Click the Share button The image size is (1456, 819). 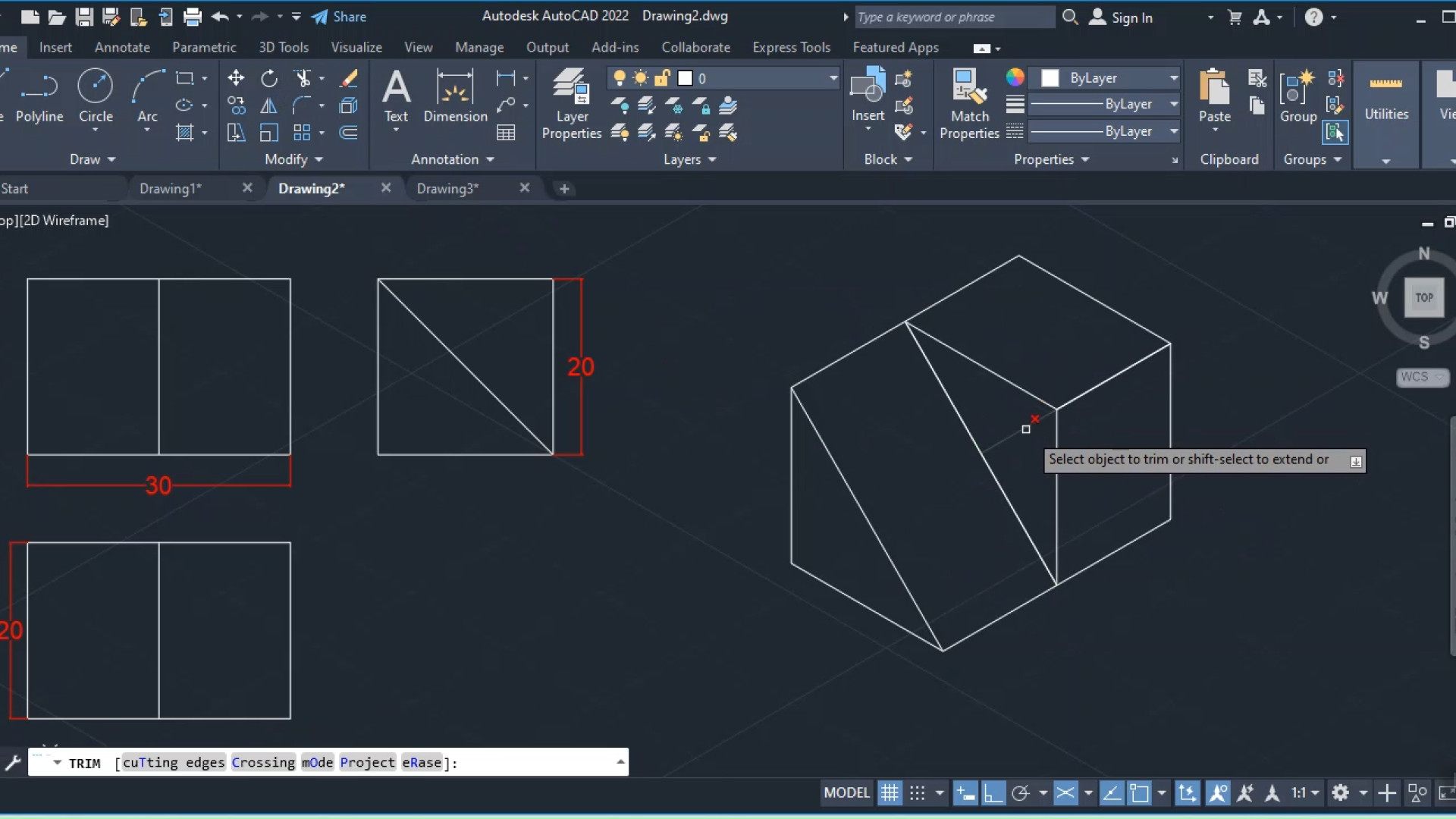coord(339,17)
